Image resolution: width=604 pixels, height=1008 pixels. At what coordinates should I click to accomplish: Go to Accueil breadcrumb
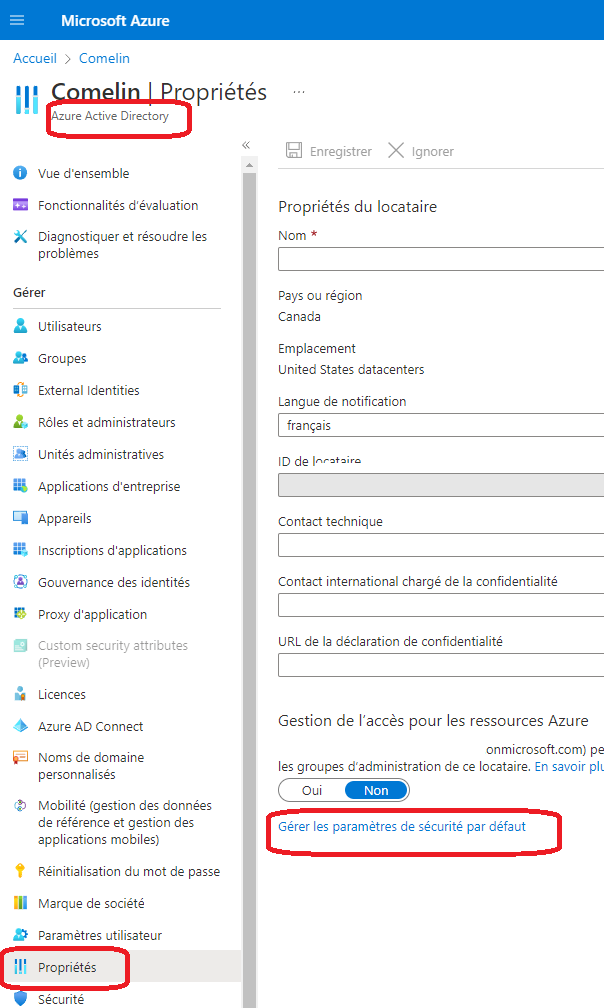point(35,58)
